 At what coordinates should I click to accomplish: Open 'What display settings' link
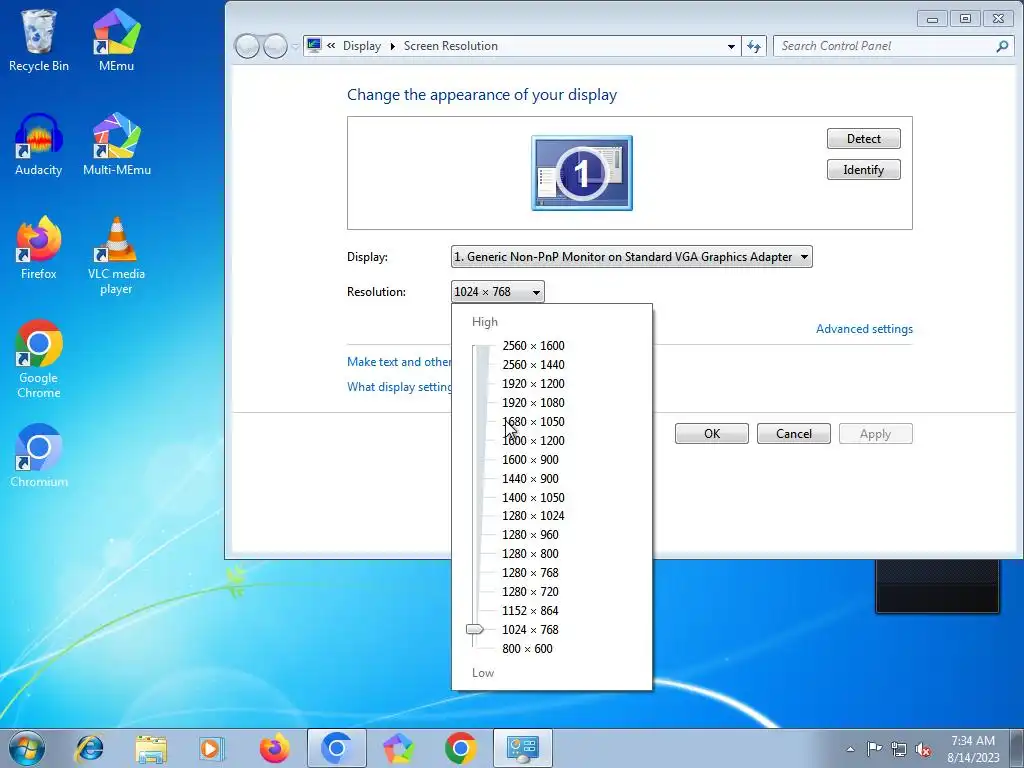(x=399, y=387)
